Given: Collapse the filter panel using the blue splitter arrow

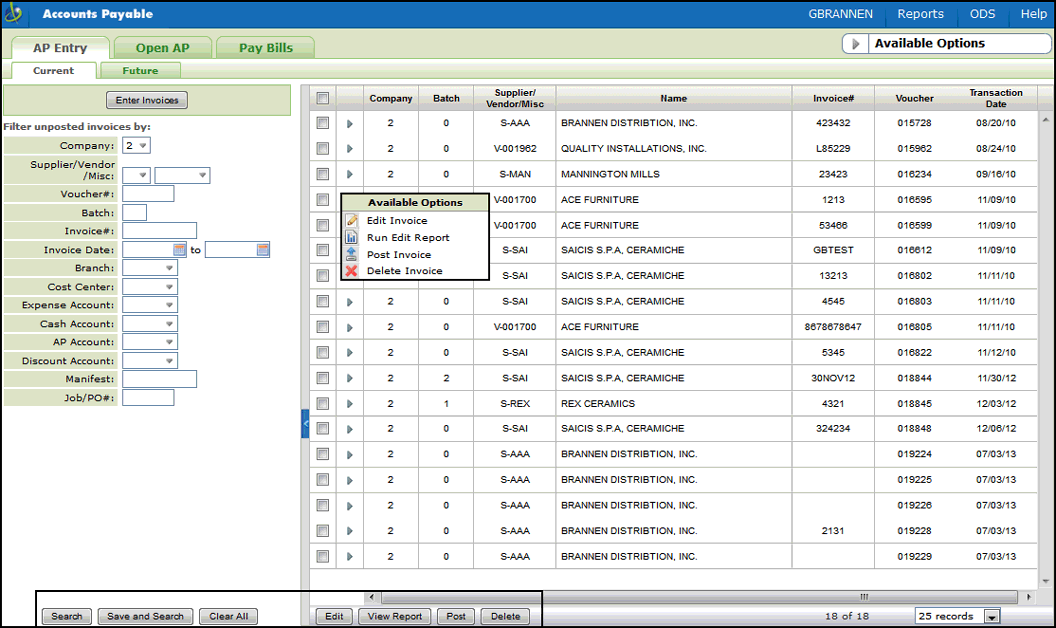Looking at the screenshot, I should coord(305,424).
